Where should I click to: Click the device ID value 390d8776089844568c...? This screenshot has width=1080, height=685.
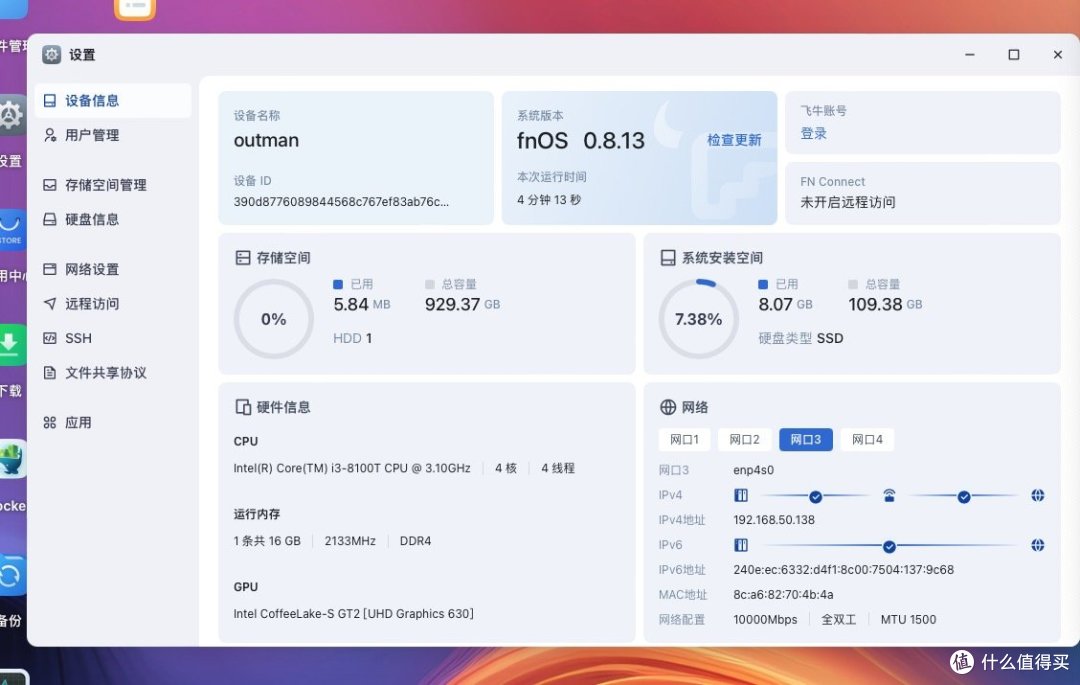coord(341,202)
